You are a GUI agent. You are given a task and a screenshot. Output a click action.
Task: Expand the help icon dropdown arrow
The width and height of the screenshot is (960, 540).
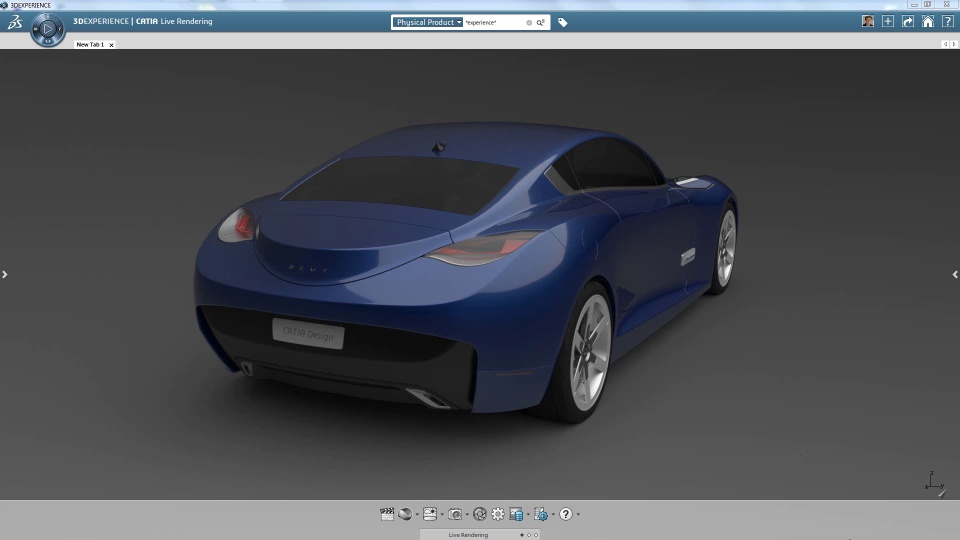578,515
